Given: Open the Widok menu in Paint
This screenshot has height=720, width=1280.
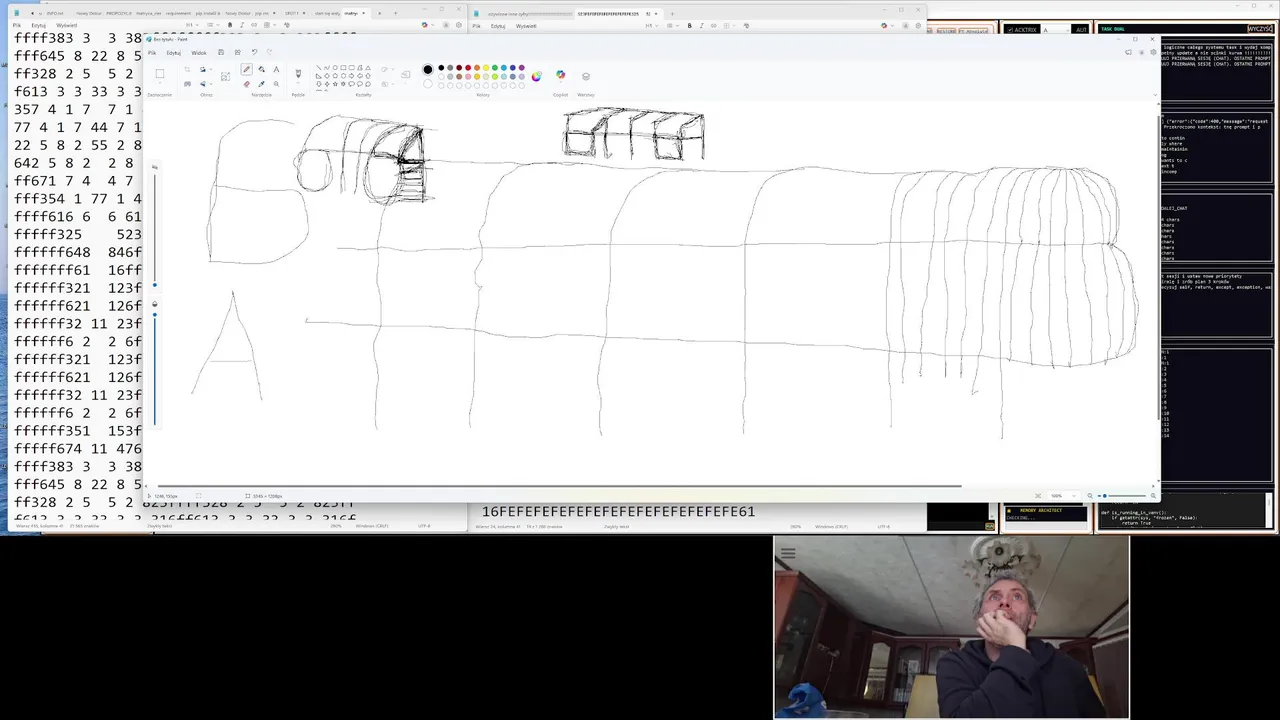Looking at the screenshot, I should (x=199, y=52).
